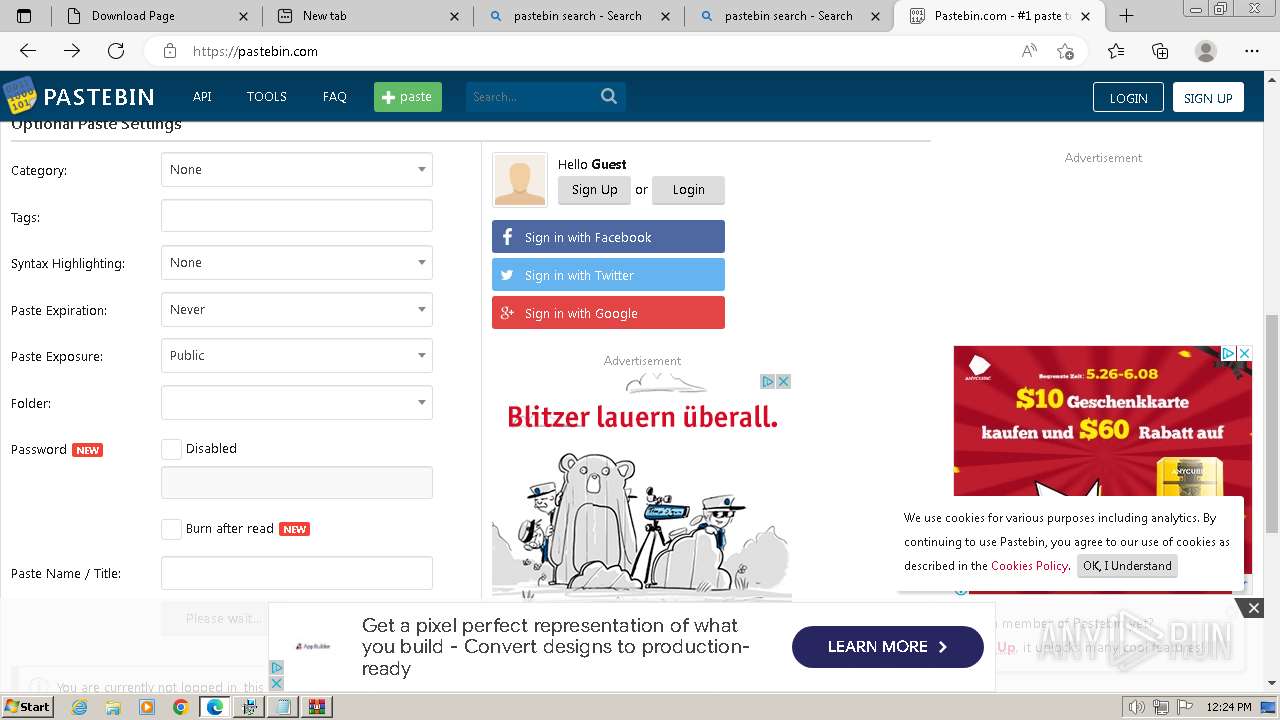Open the Category dropdown

pos(297,170)
